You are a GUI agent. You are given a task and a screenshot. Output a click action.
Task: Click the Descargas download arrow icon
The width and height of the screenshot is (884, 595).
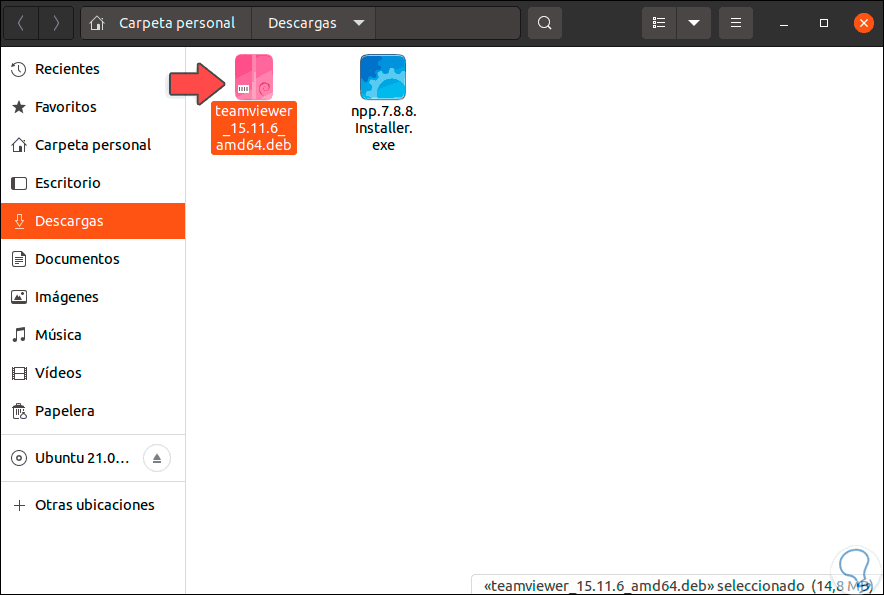[19, 221]
